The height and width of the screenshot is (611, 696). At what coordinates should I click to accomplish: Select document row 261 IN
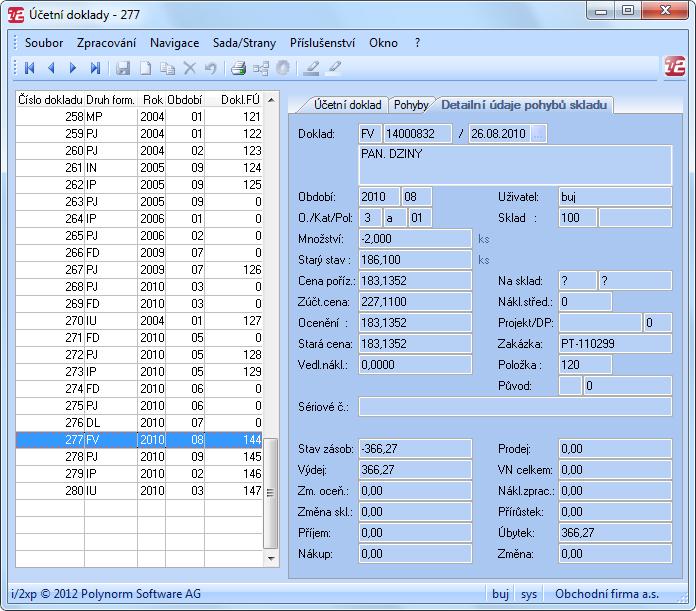[139, 168]
